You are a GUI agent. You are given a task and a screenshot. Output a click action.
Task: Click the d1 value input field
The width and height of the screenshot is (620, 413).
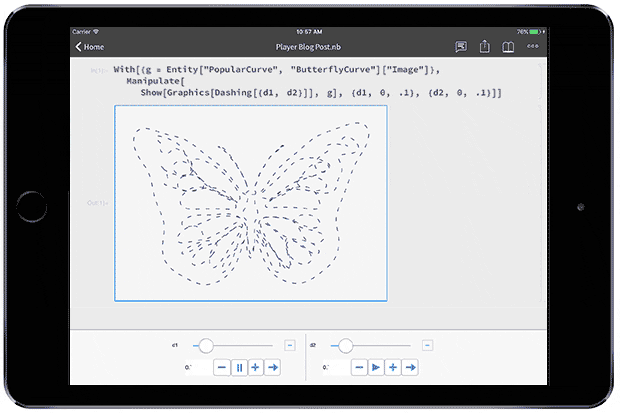[196, 367]
